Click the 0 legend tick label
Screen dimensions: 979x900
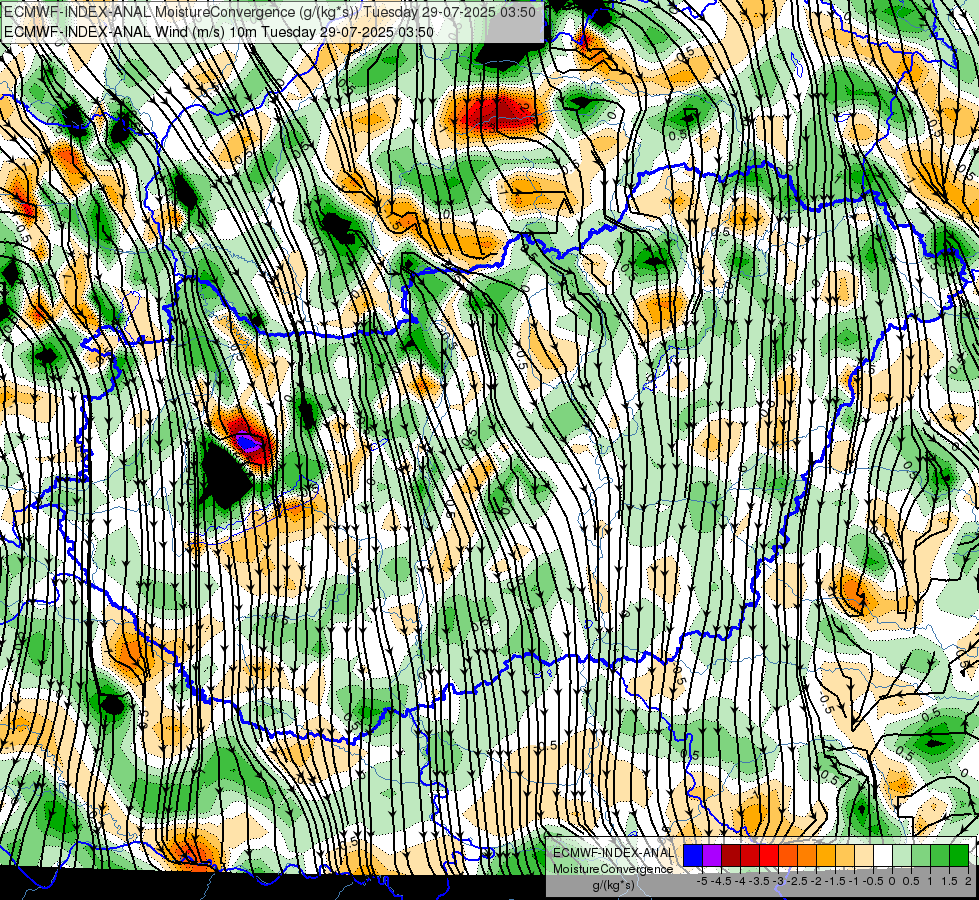pos(892,881)
